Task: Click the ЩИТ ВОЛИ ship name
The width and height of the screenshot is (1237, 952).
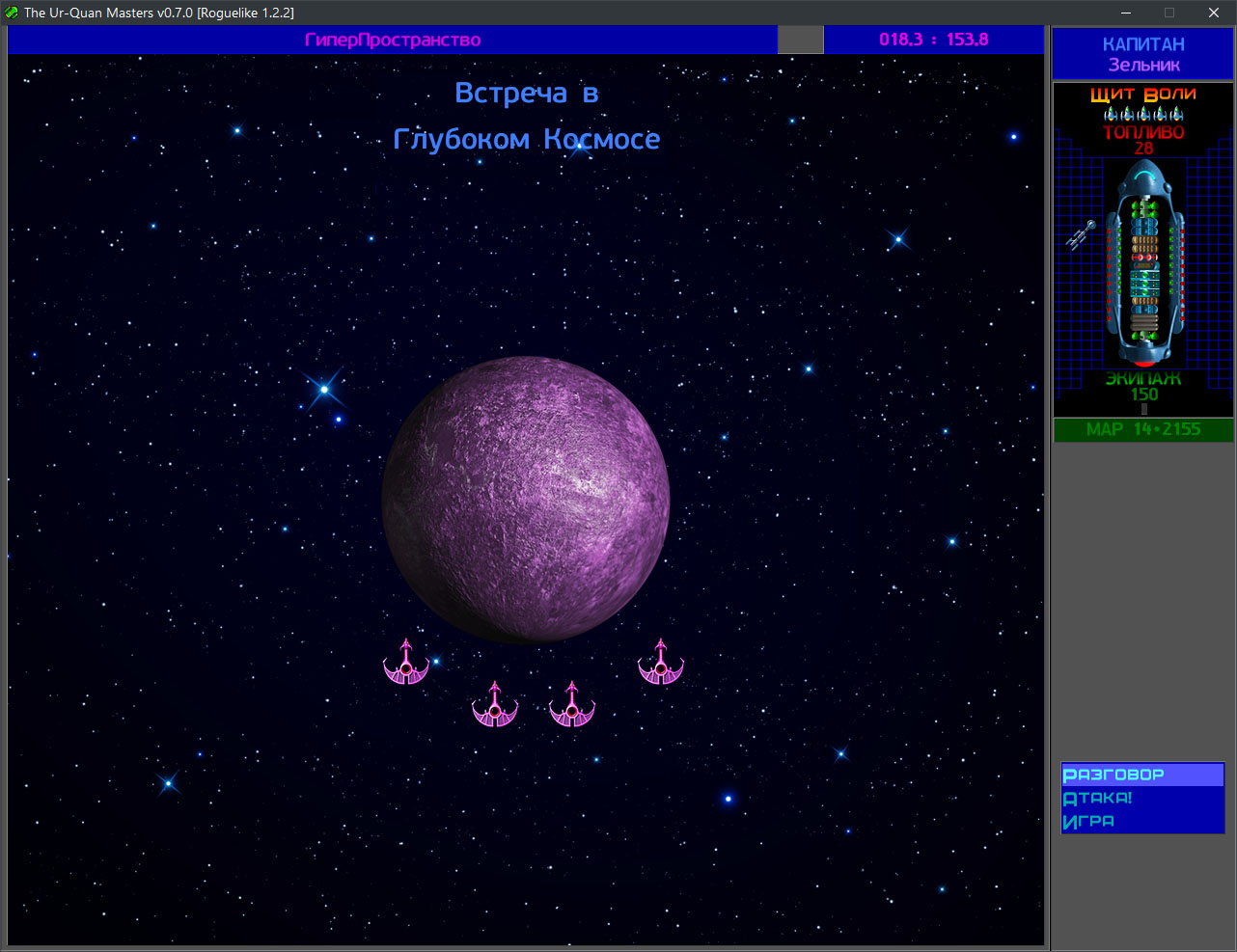Action: click(1143, 94)
